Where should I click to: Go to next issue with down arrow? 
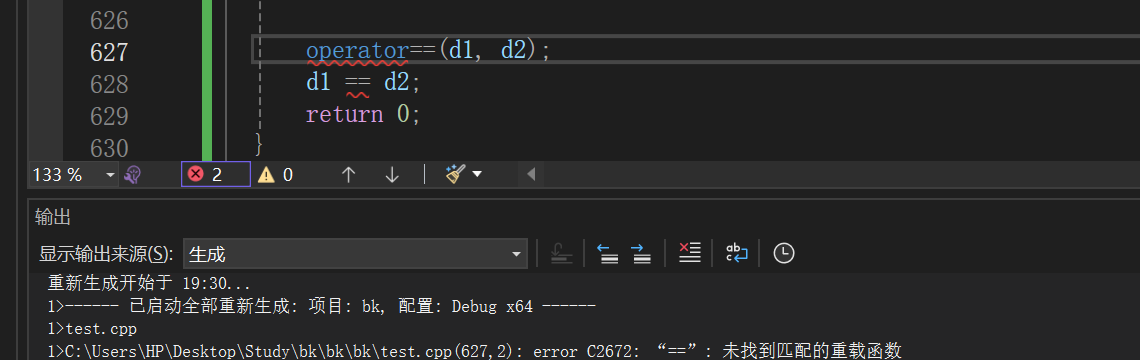click(392, 175)
